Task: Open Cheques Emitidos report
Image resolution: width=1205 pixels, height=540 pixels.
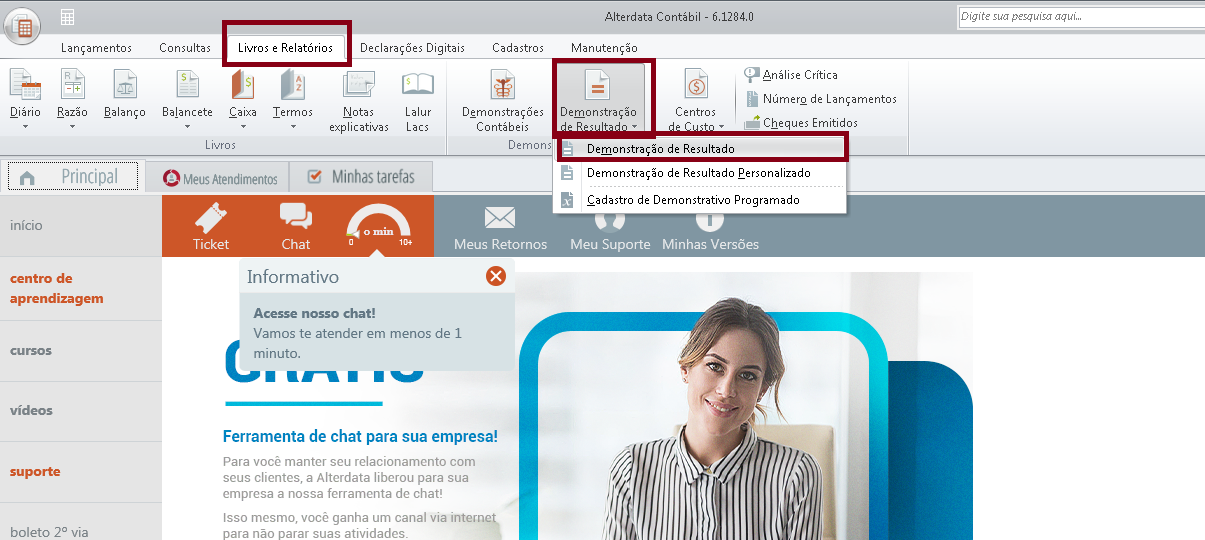Action: coord(801,122)
